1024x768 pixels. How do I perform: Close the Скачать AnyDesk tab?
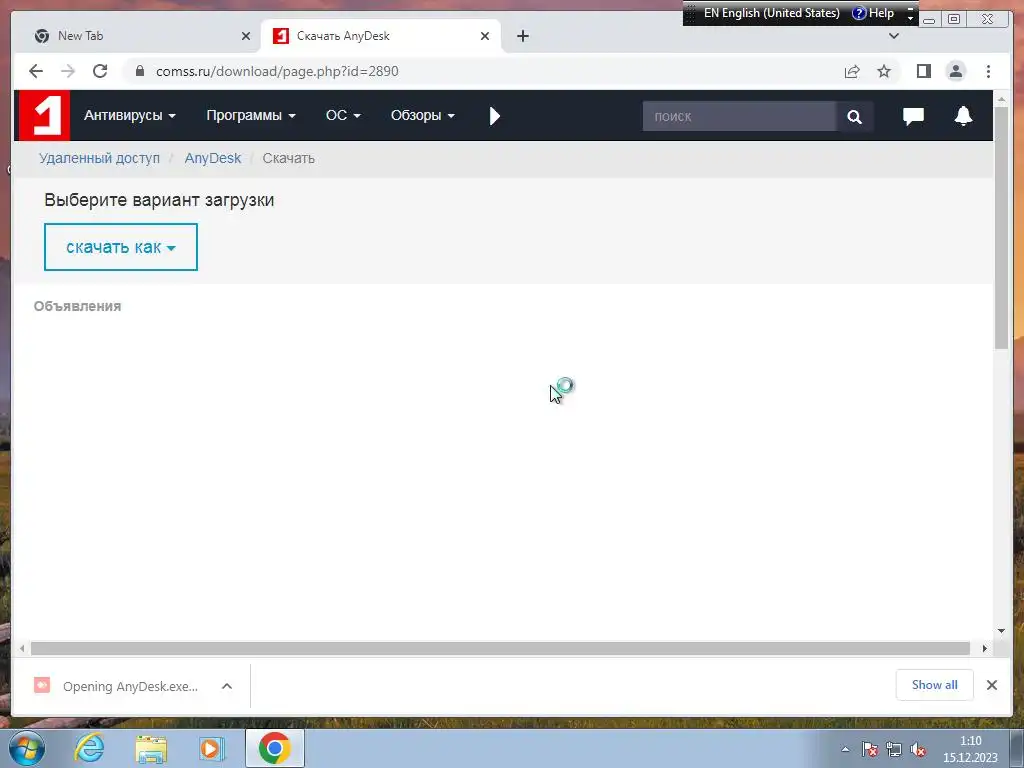[485, 36]
